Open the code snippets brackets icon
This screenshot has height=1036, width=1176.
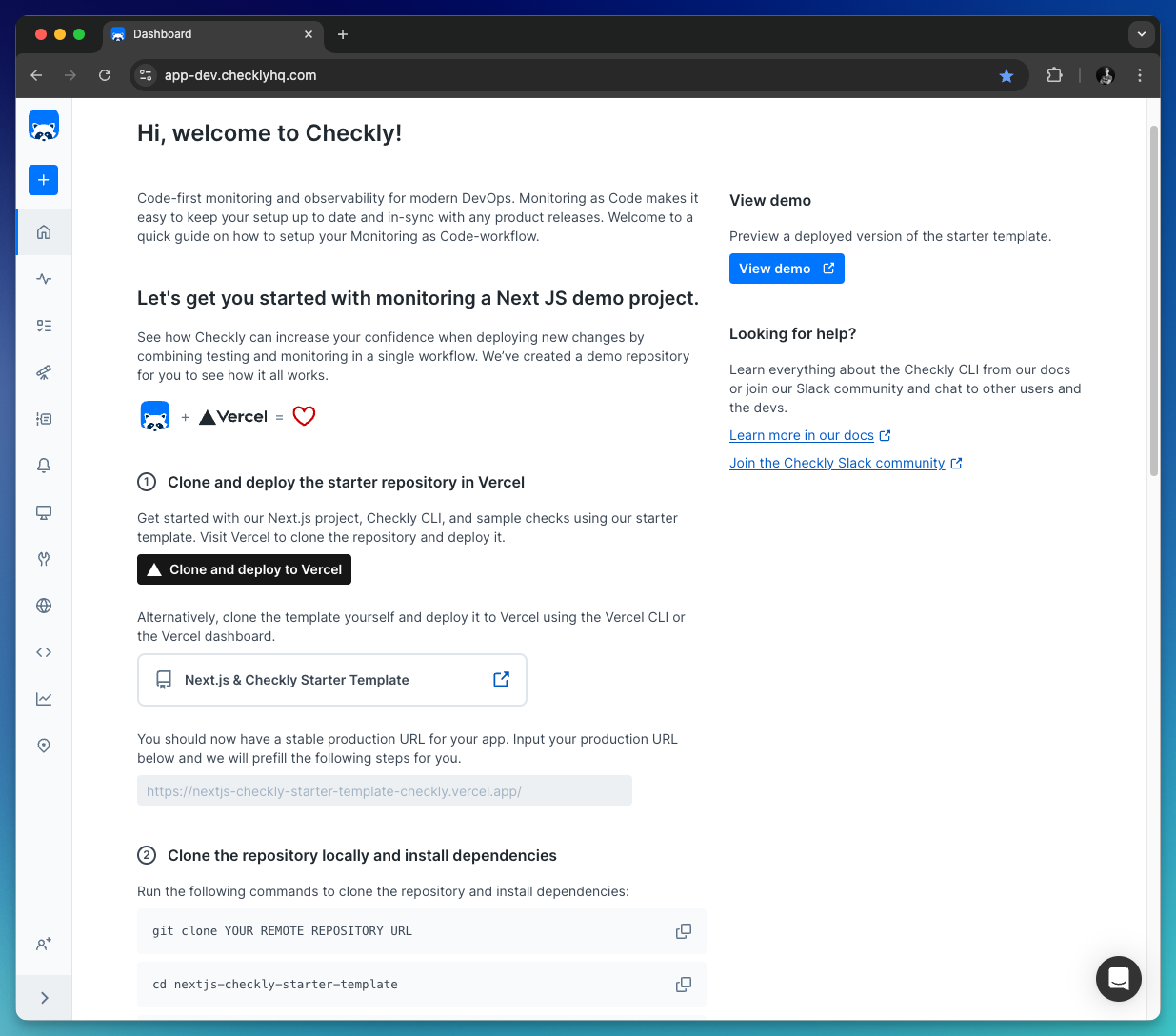click(x=44, y=652)
